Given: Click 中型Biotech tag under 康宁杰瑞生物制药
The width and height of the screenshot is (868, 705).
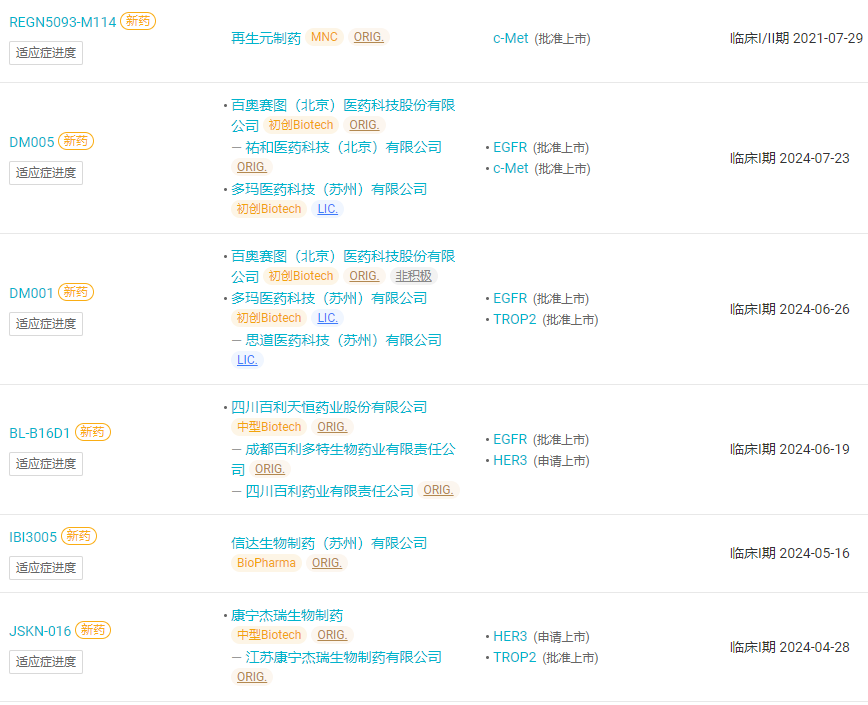Looking at the screenshot, I should [x=269, y=635].
